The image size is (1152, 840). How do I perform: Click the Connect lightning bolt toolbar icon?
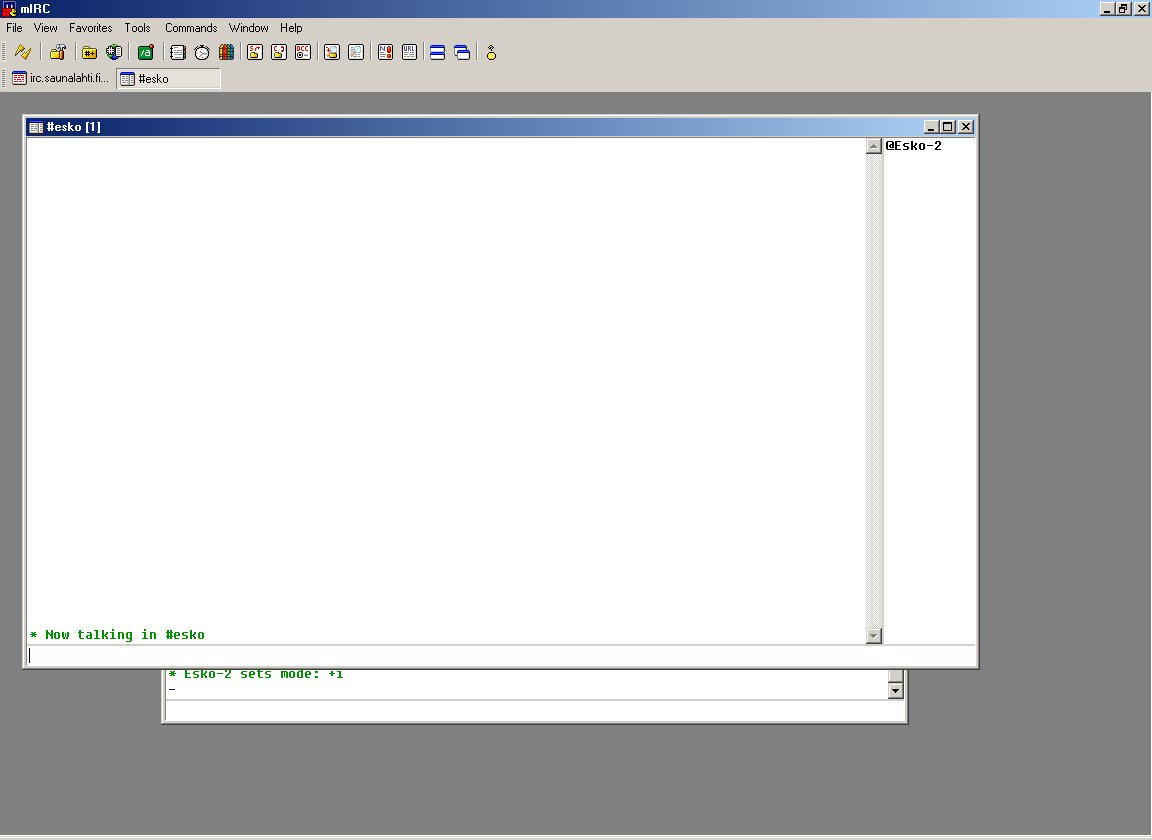point(23,52)
